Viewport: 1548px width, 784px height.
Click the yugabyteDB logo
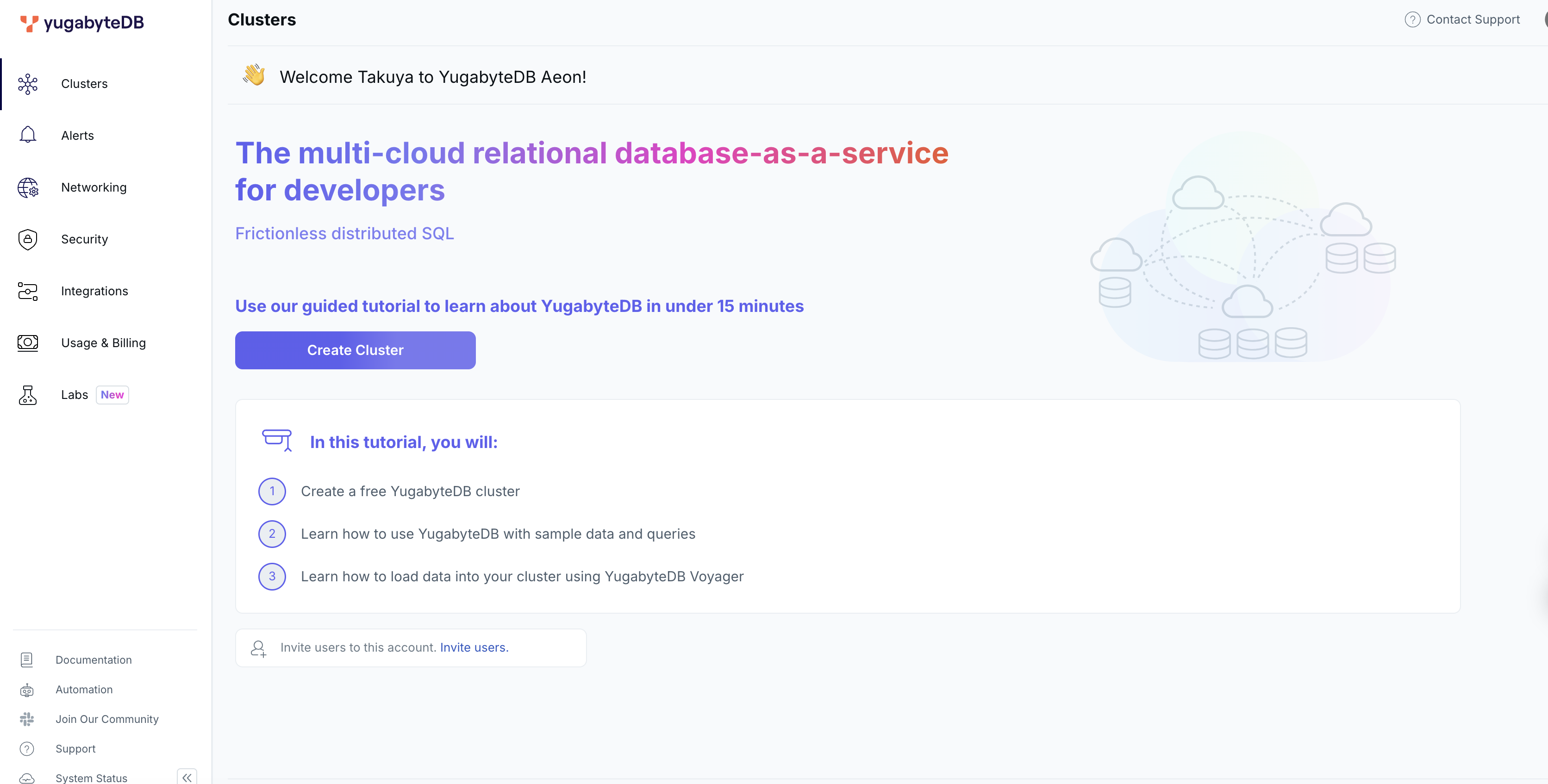coord(82,23)
